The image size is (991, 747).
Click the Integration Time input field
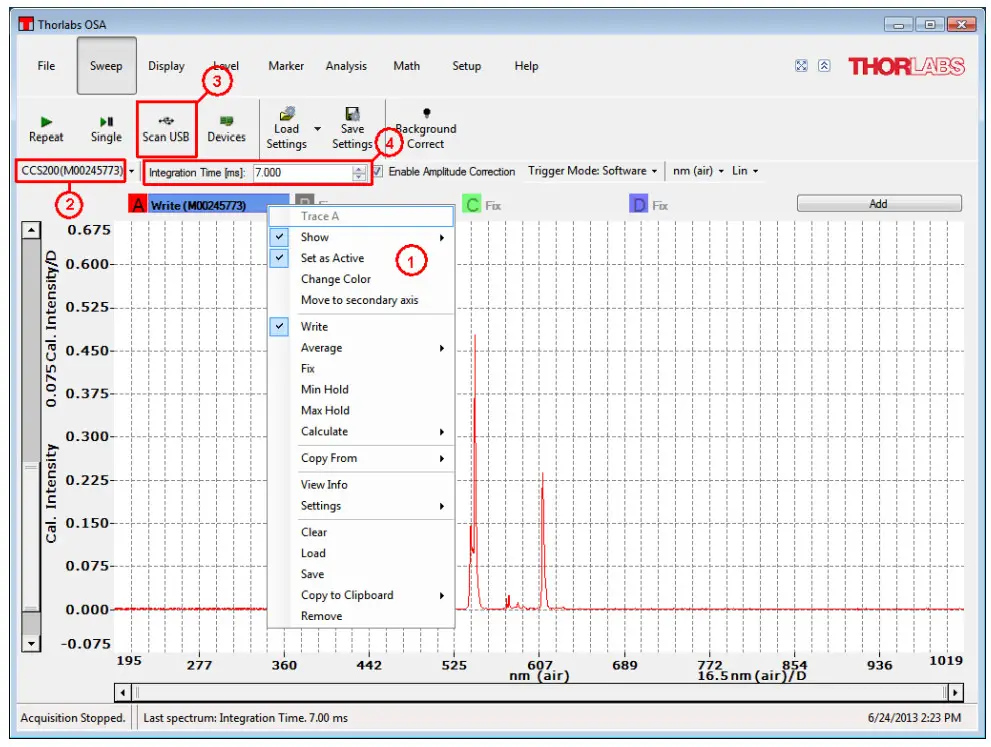[300, 171]
